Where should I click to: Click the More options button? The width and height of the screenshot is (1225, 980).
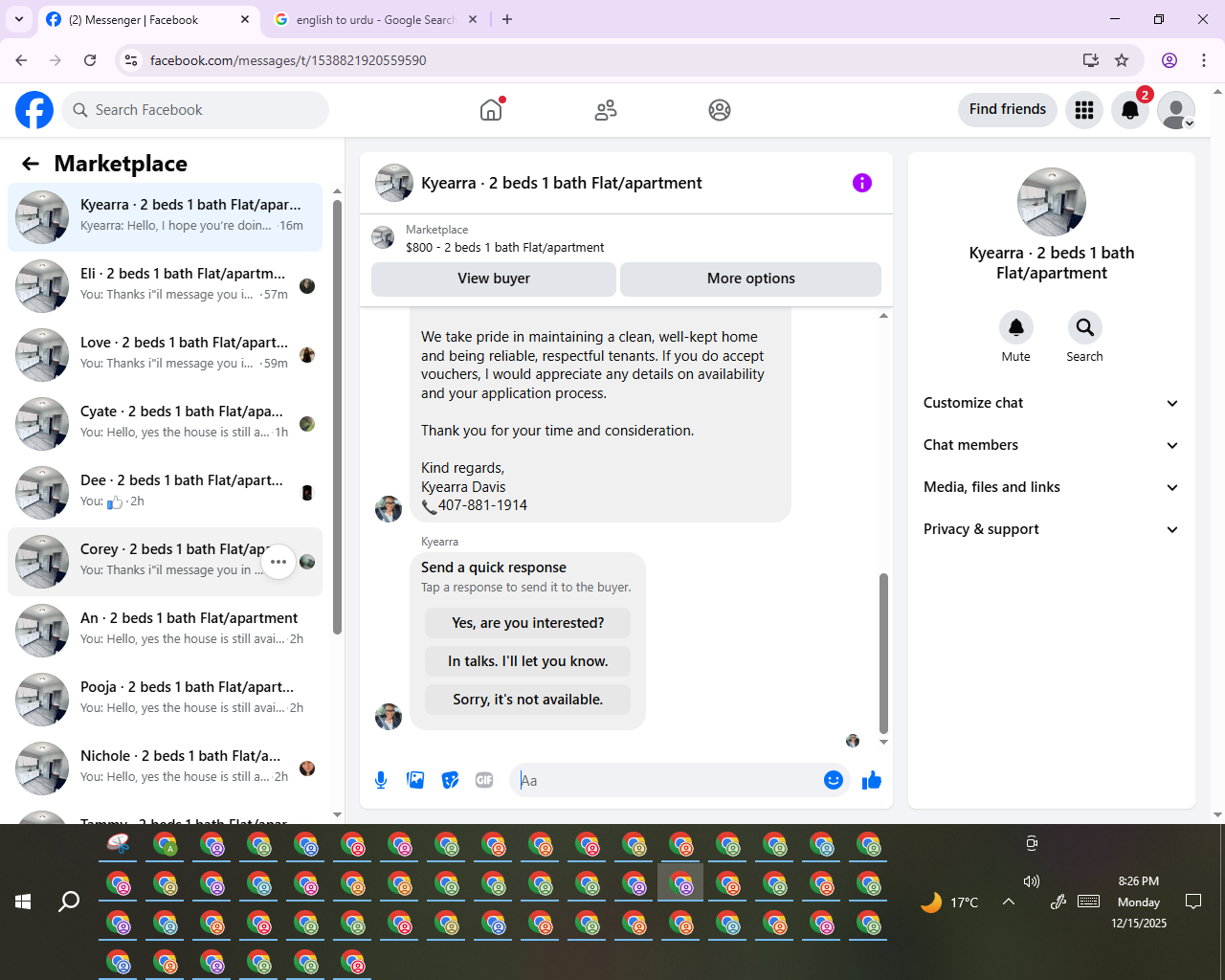pyautogui.click(x=751, y=278)
